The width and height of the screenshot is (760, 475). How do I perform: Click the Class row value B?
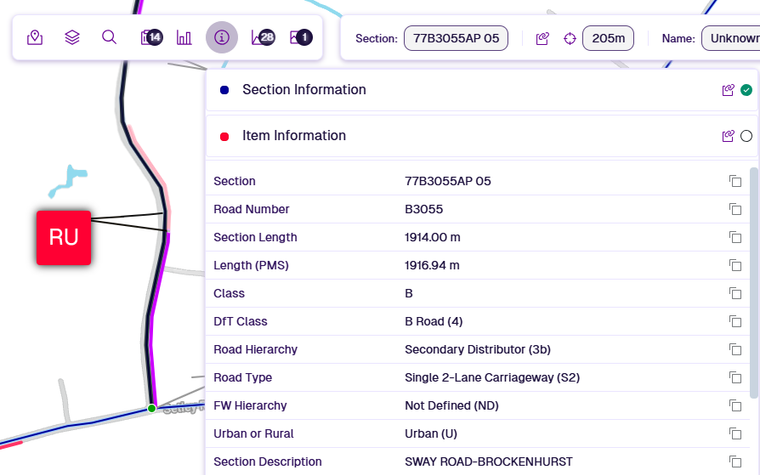[409, 294]
